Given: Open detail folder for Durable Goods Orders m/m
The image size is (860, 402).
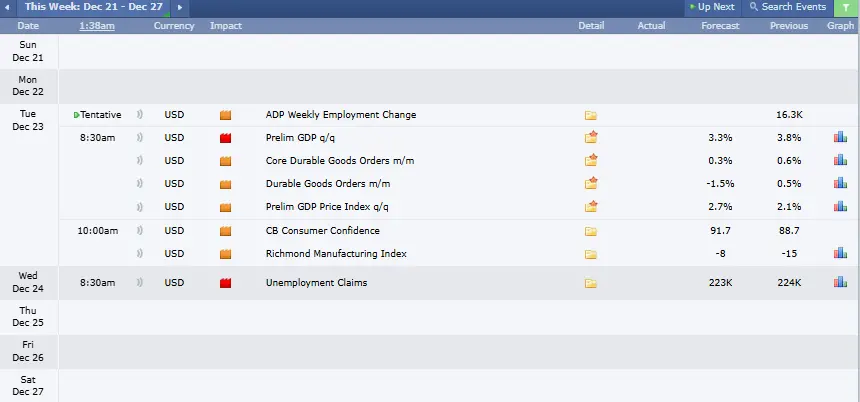Looking at the screenshot, I should click(x=591, y=183).
